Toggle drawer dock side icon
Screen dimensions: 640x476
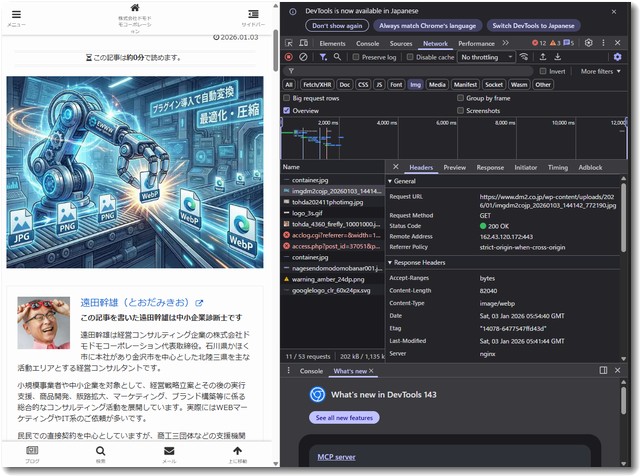pos(603,370)
